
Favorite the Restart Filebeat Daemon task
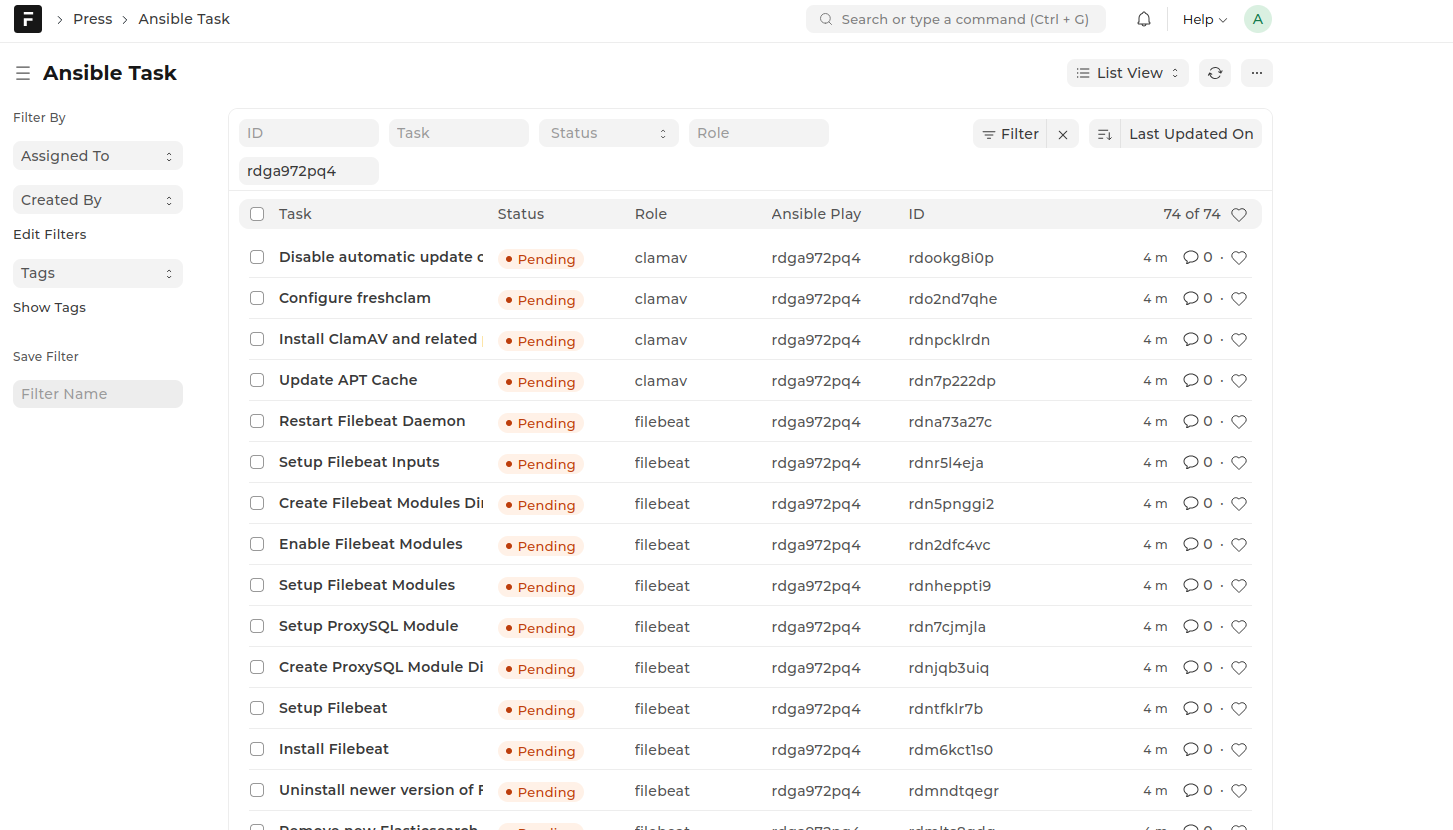click(1238, 421)
